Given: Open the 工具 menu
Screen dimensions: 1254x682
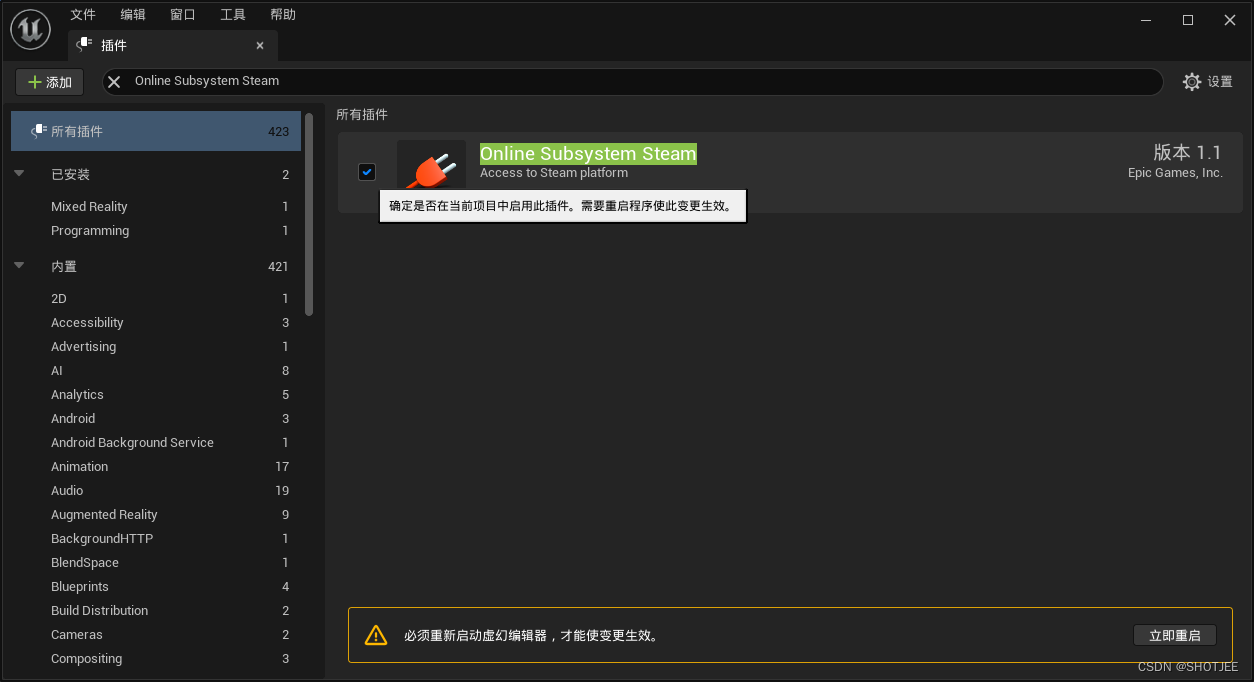Looking at the screenshot, I should pos(233,15).
